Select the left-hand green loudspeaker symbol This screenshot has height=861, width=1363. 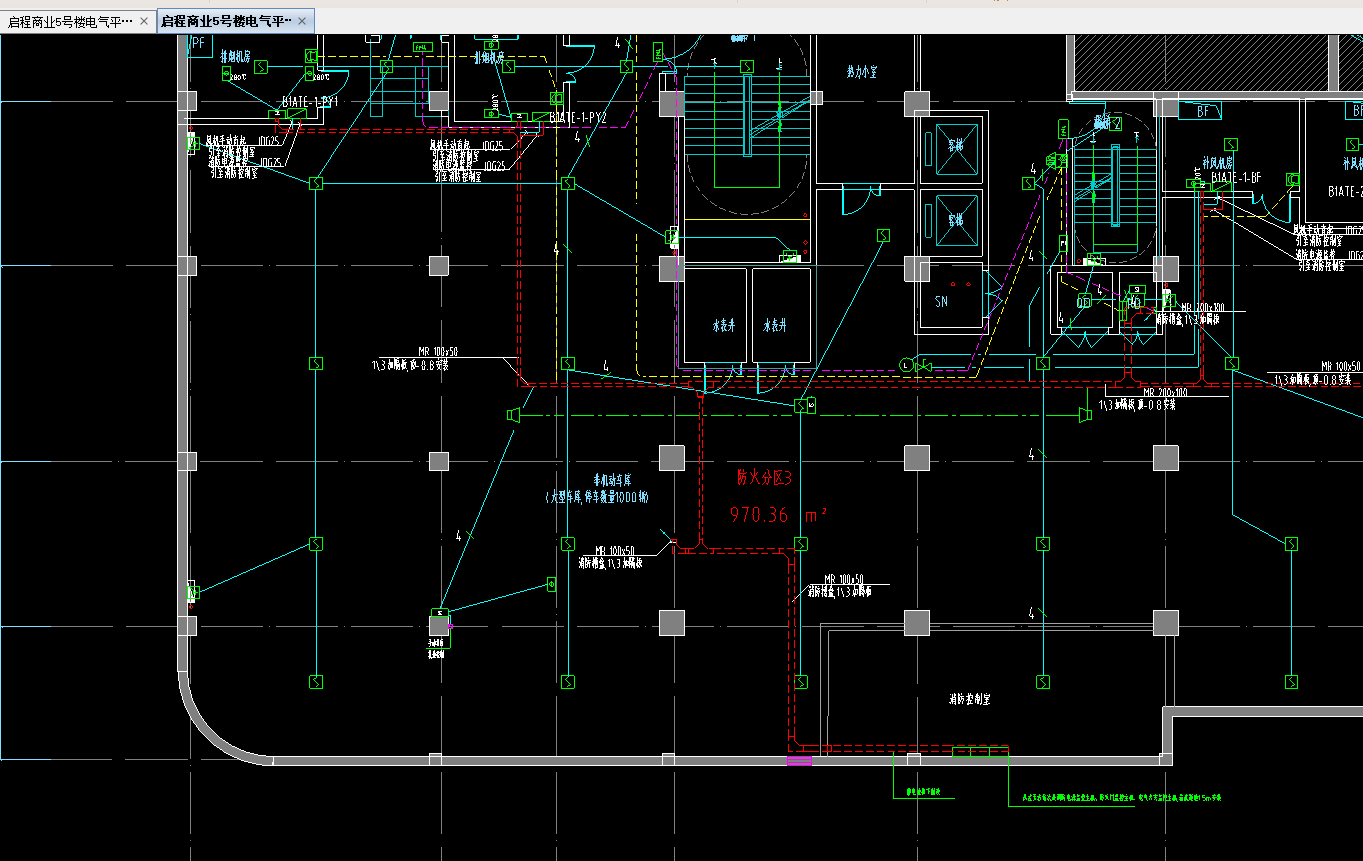click(x=513, y=414)
